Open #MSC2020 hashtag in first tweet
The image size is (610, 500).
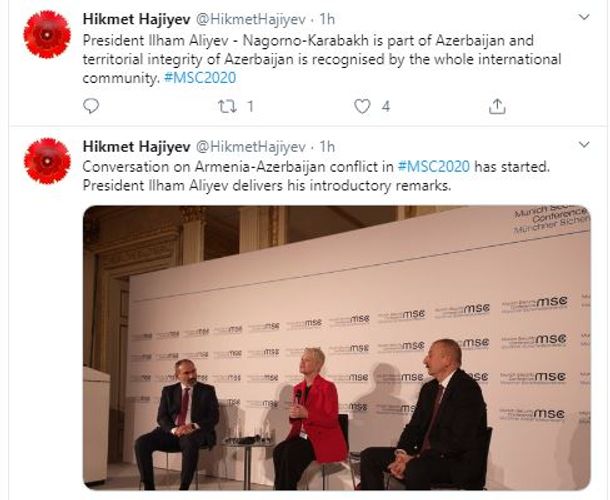pyautogui.click(x=200, y=78)
